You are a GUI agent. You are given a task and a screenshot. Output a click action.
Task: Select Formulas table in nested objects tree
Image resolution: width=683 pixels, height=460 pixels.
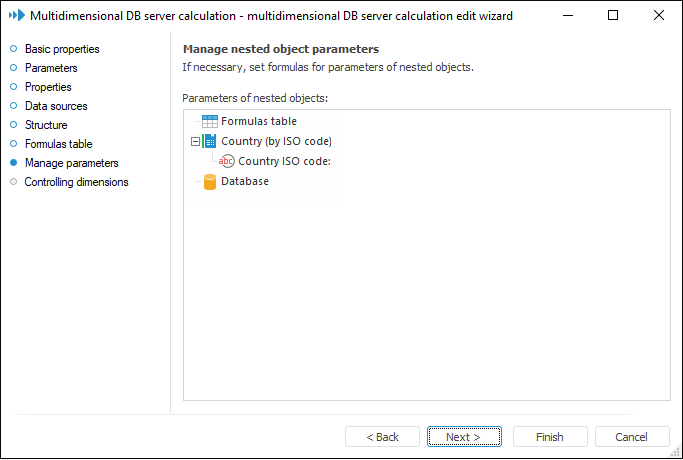pyautogui.click(x=258, y=121)
